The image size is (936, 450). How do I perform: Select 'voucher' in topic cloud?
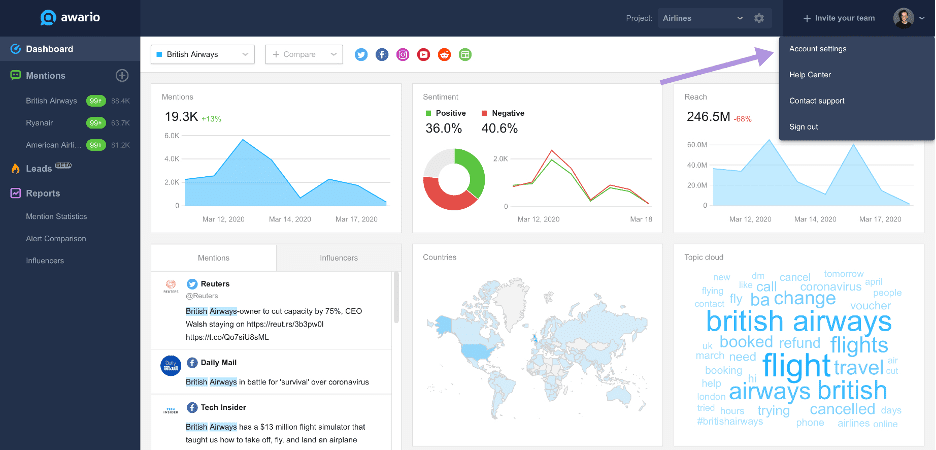[870, 306]
